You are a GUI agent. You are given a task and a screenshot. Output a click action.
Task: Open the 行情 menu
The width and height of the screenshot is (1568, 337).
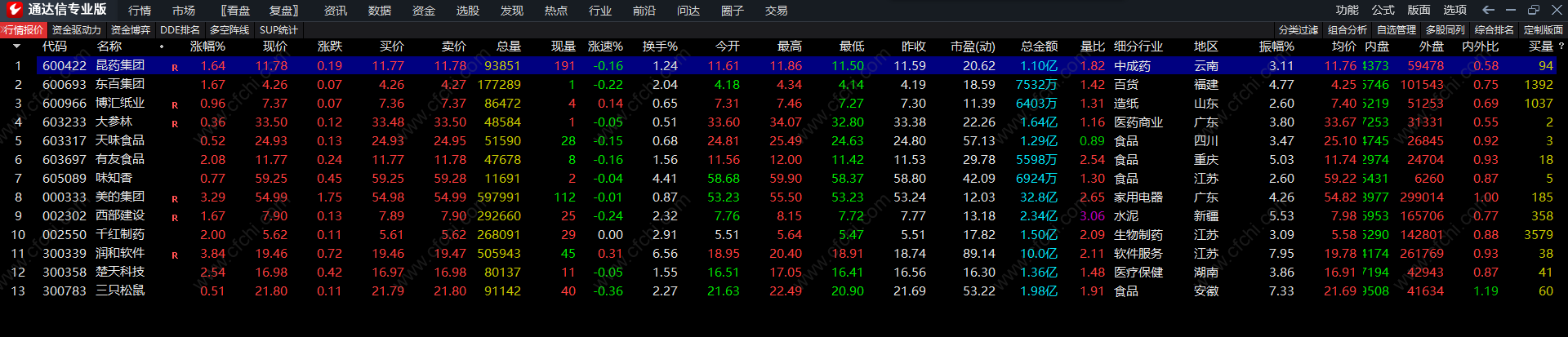coord(140,11)
